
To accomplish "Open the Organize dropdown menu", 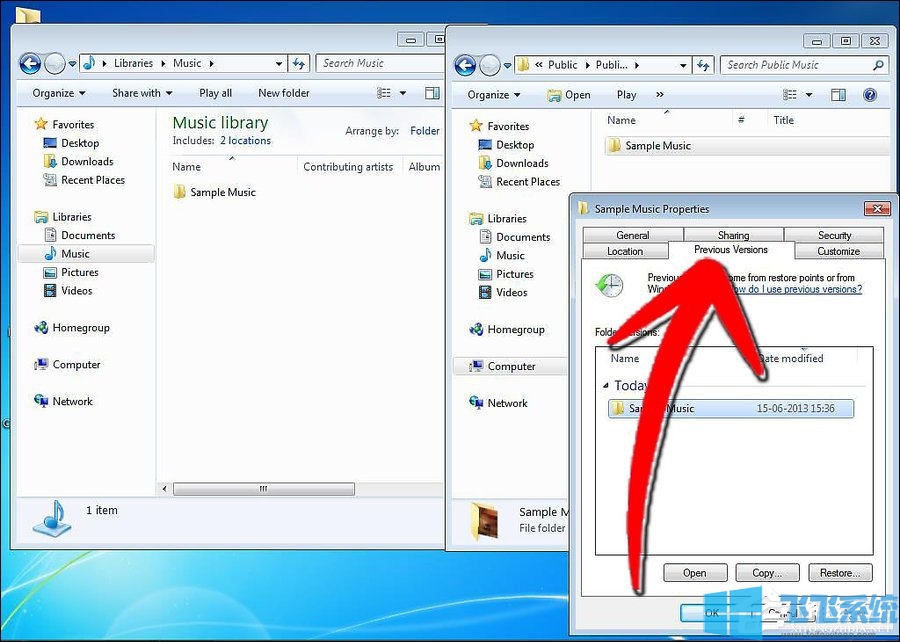I will 490,94.
